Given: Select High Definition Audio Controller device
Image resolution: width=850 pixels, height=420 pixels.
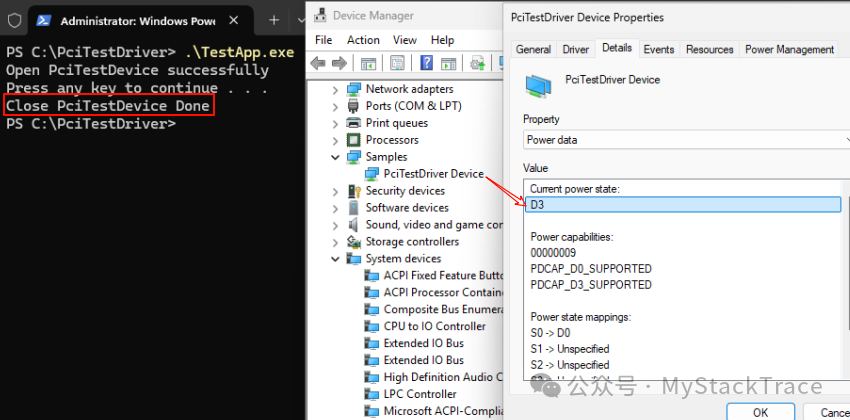Looking at the screenshot, I should (x=444, y=377).
